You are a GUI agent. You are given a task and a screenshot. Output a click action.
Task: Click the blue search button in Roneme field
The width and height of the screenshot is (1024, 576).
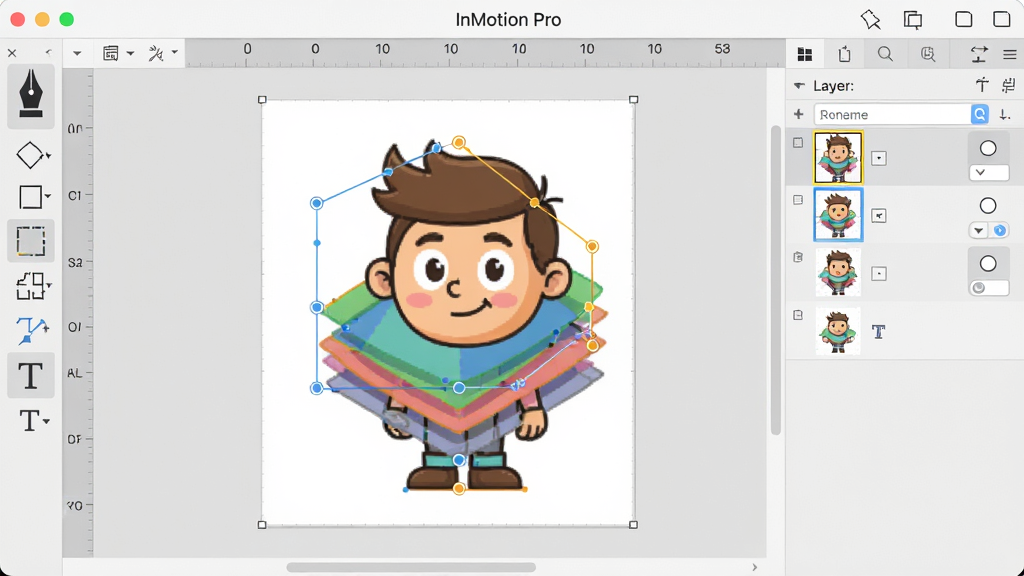(x=980, y=114)
